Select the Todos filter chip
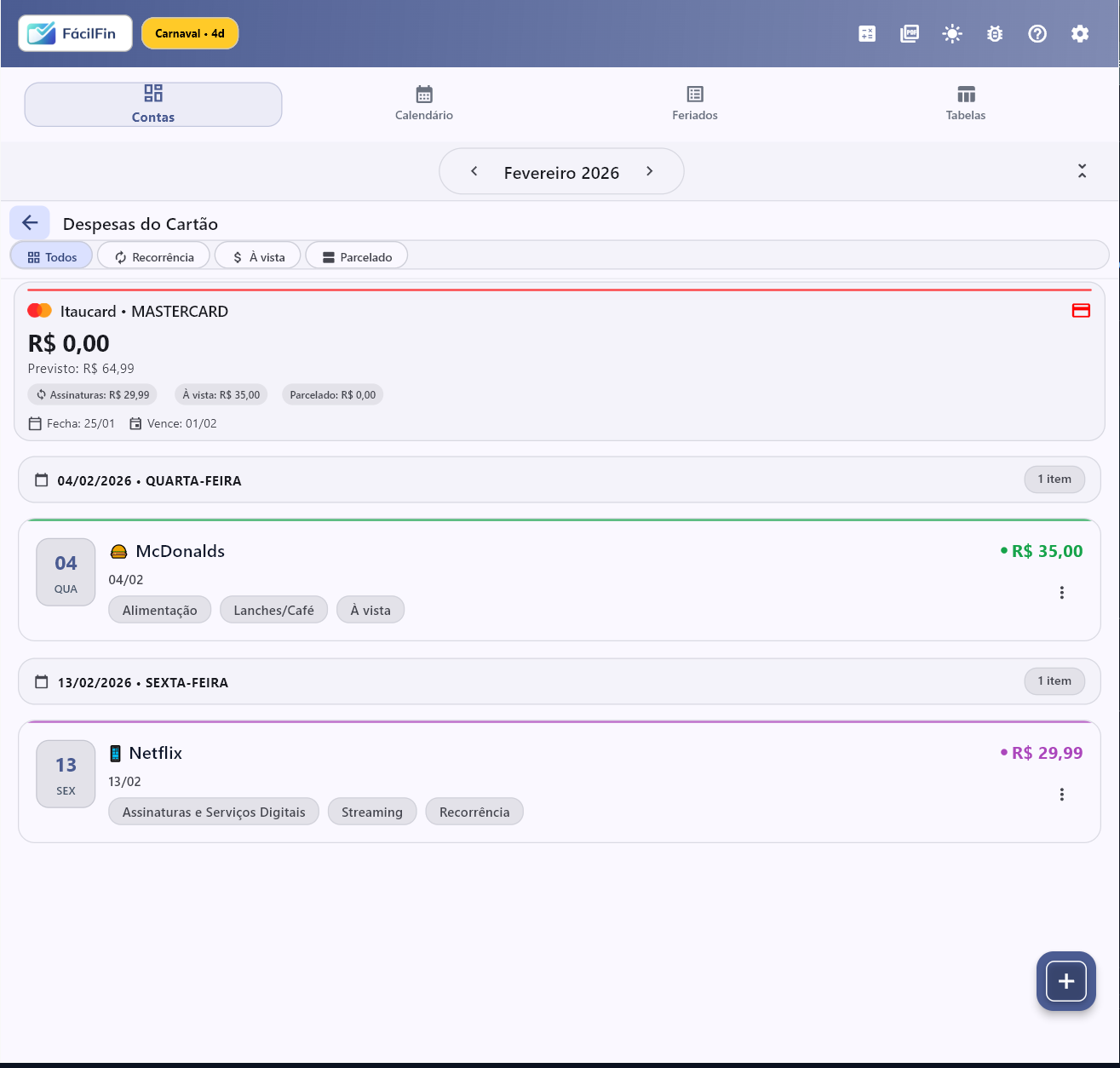 50,256
